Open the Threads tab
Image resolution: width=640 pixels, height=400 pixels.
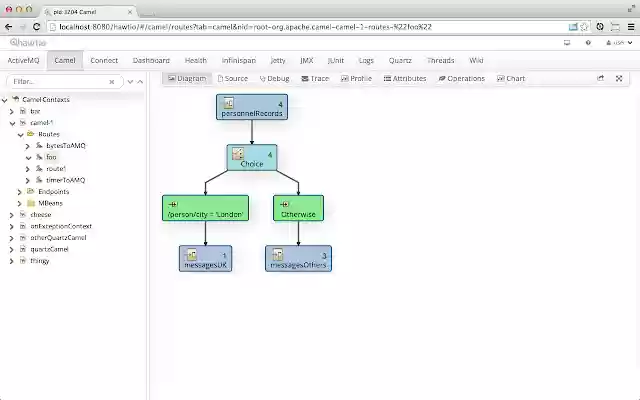click(440, 60)
